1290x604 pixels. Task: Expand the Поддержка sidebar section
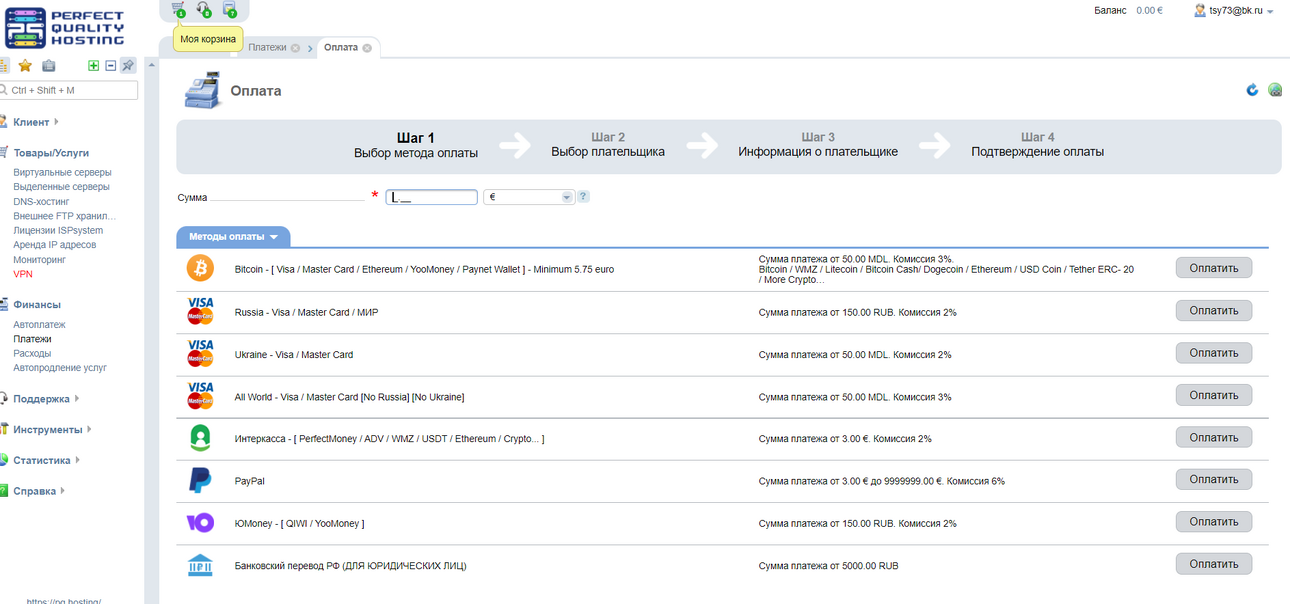point(41,399)
